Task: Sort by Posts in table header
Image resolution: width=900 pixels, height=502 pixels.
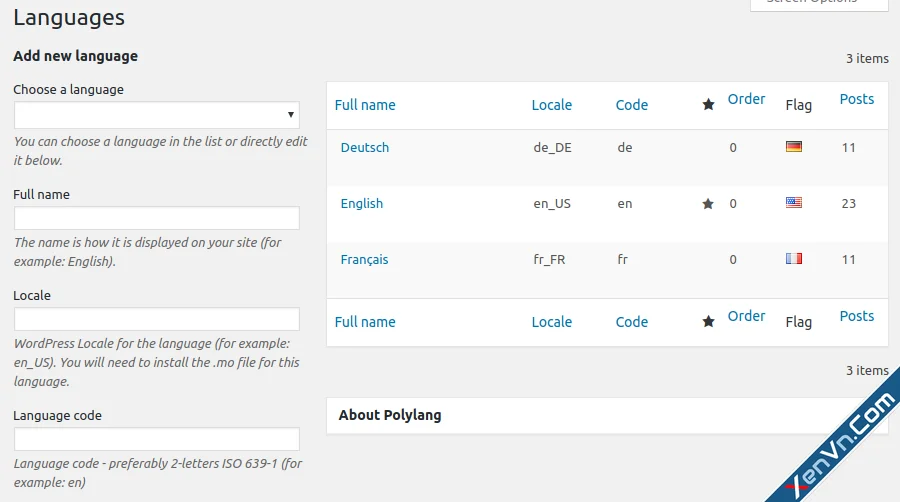Action: [856, 99]
